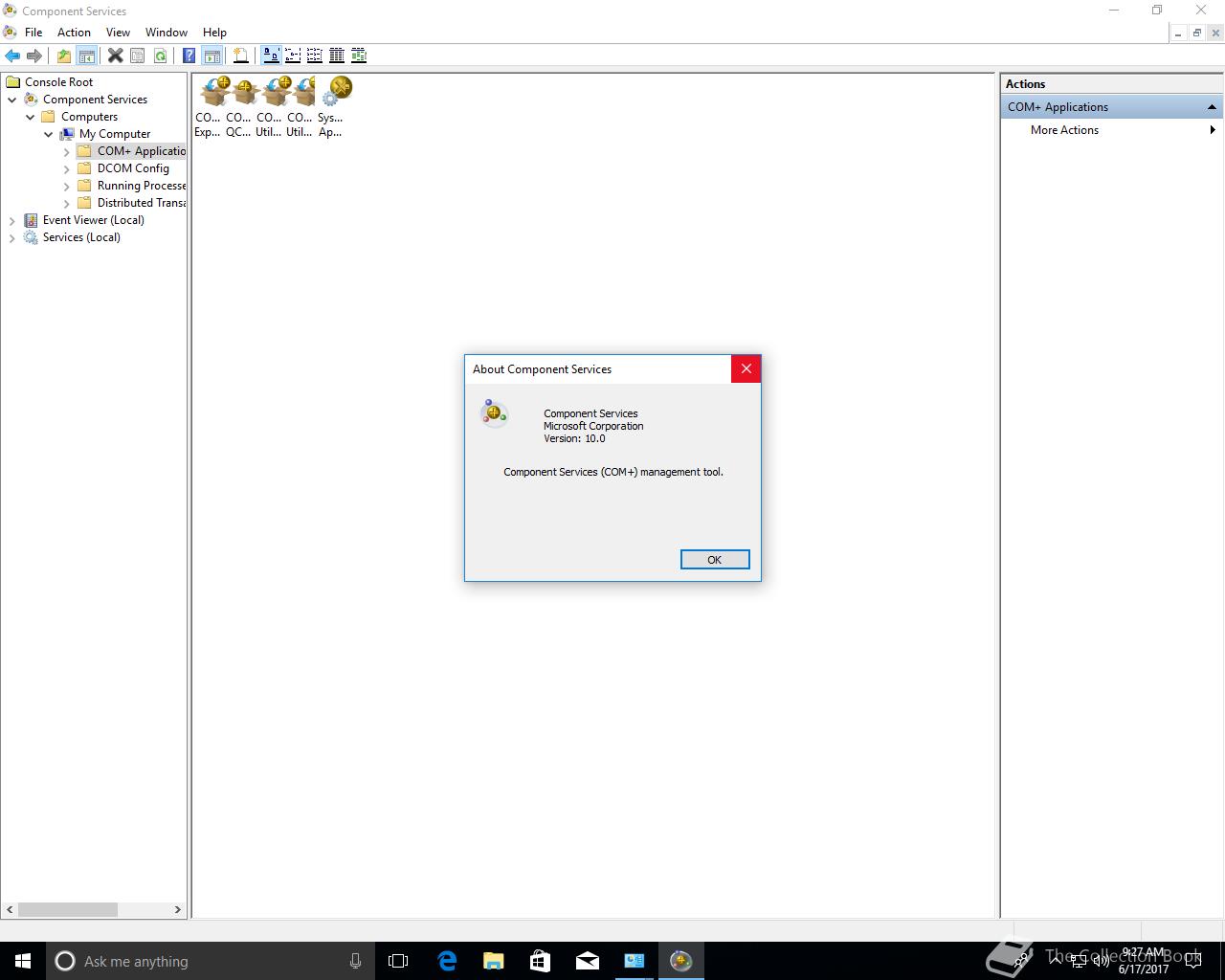The width and height of the screenshot is (1225, 980).
Task: Click the Cortana microphone icon
Action: coord(355,961)
